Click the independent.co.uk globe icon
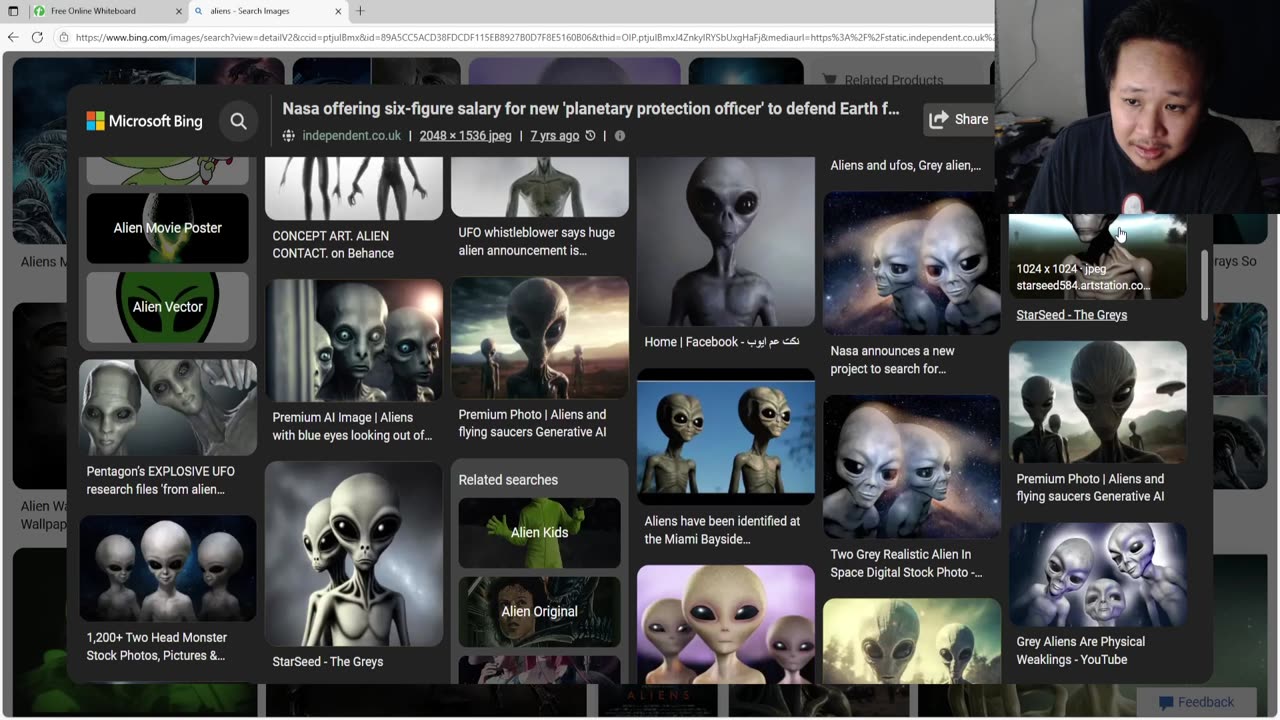Viewport: 1280px width, 720px height. pyautogui.click(x=289, y=136)
